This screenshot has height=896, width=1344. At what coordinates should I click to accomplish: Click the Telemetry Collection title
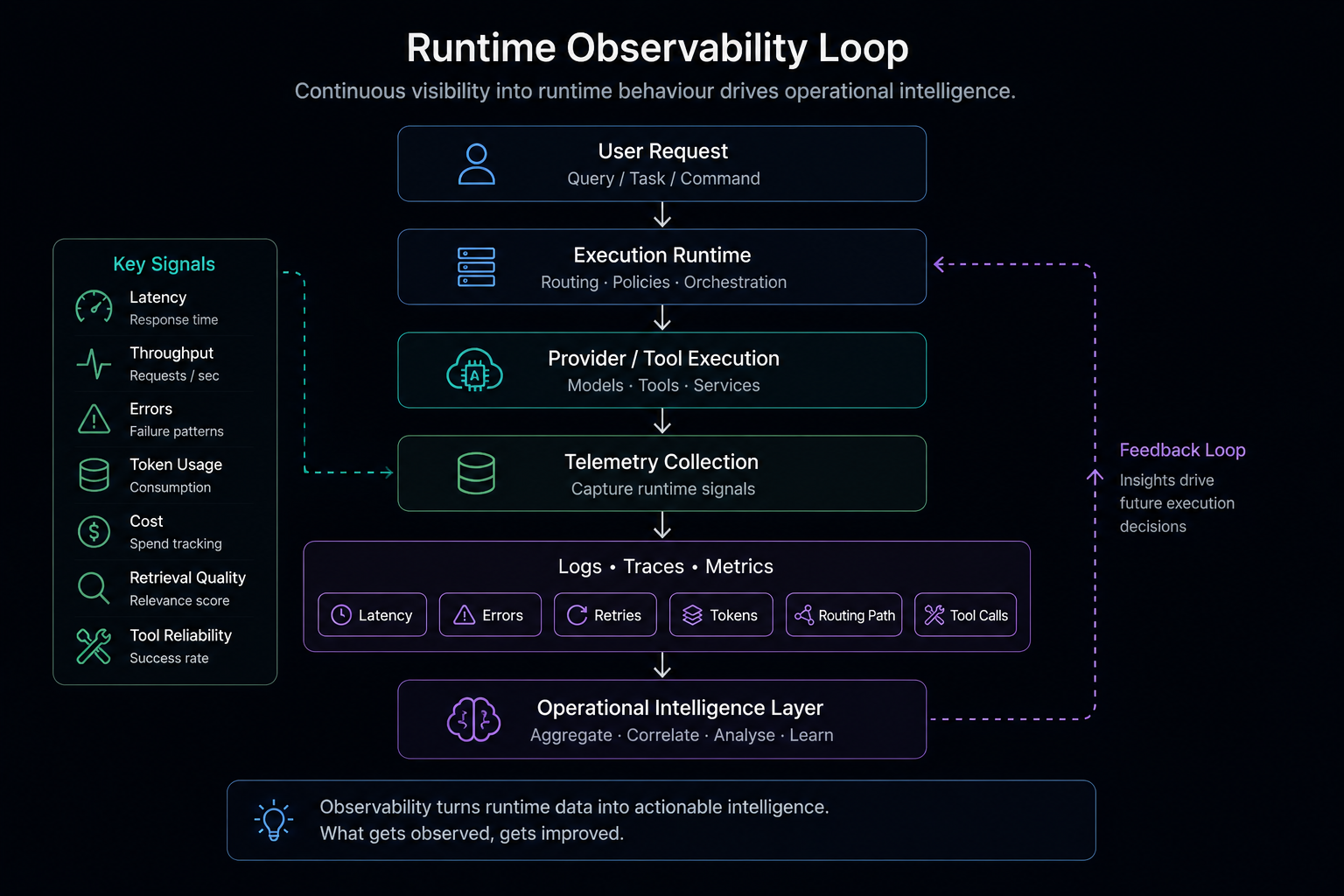[x=661, y=461]
